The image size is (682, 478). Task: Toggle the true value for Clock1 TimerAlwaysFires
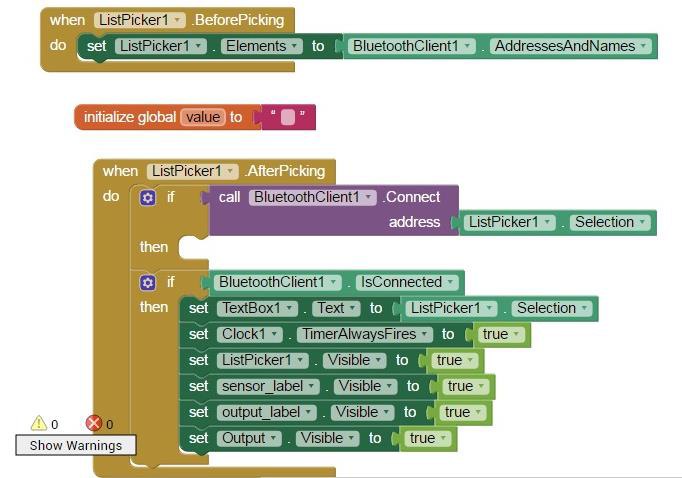click(501, 334)
